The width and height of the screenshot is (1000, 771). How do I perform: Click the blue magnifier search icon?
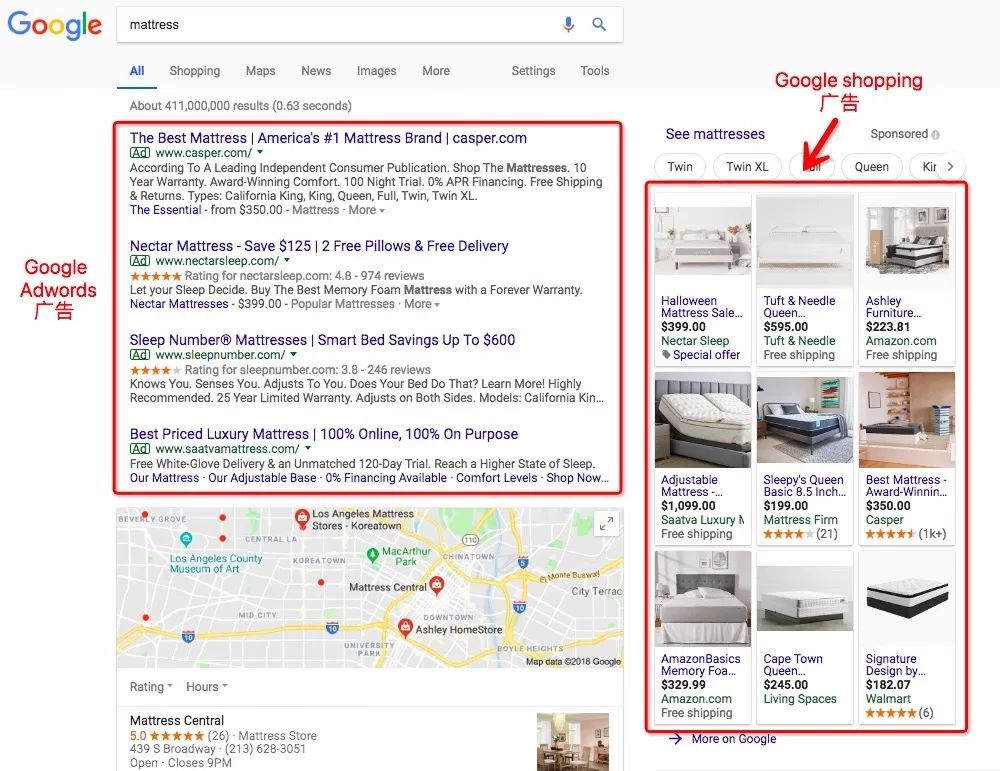pyautogui.click(x=599, y=25)
